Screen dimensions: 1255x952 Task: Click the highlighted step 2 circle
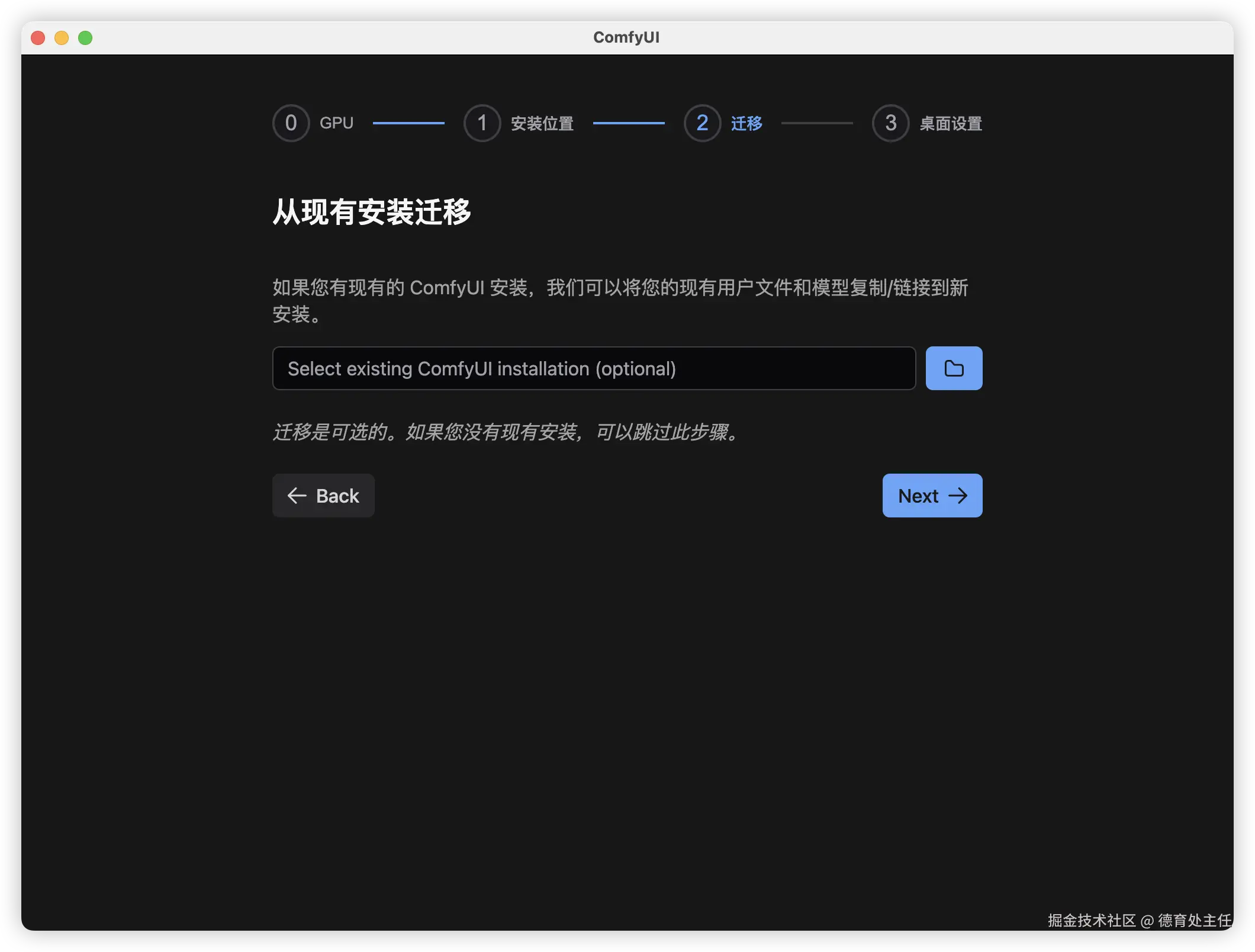click(702, 123)
